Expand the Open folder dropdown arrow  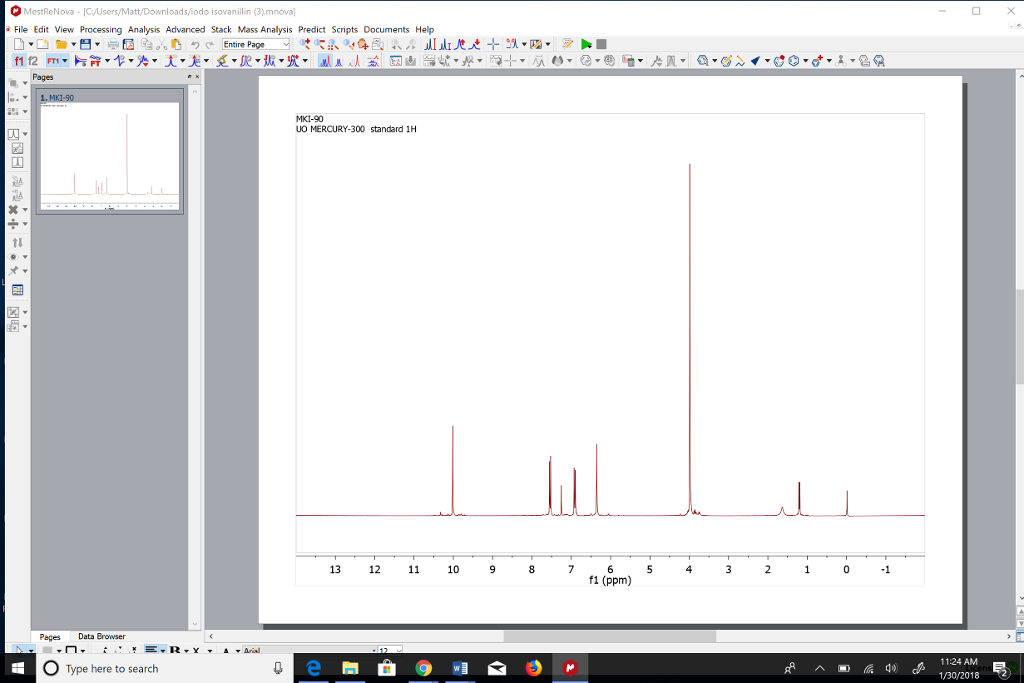(x=73, y=44)
